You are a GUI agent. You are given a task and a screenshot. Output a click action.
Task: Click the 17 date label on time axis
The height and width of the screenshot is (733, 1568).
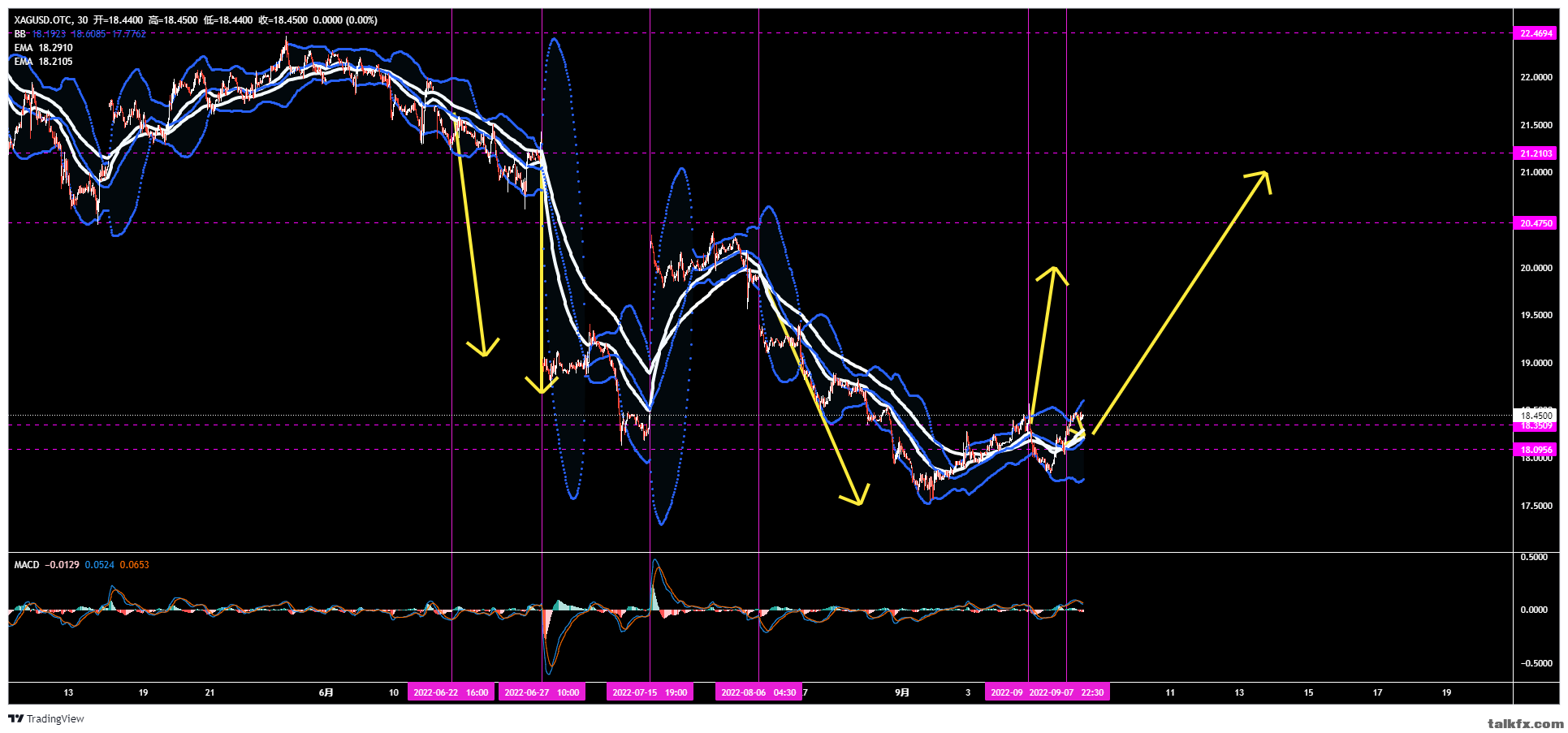coord(1377,692)
